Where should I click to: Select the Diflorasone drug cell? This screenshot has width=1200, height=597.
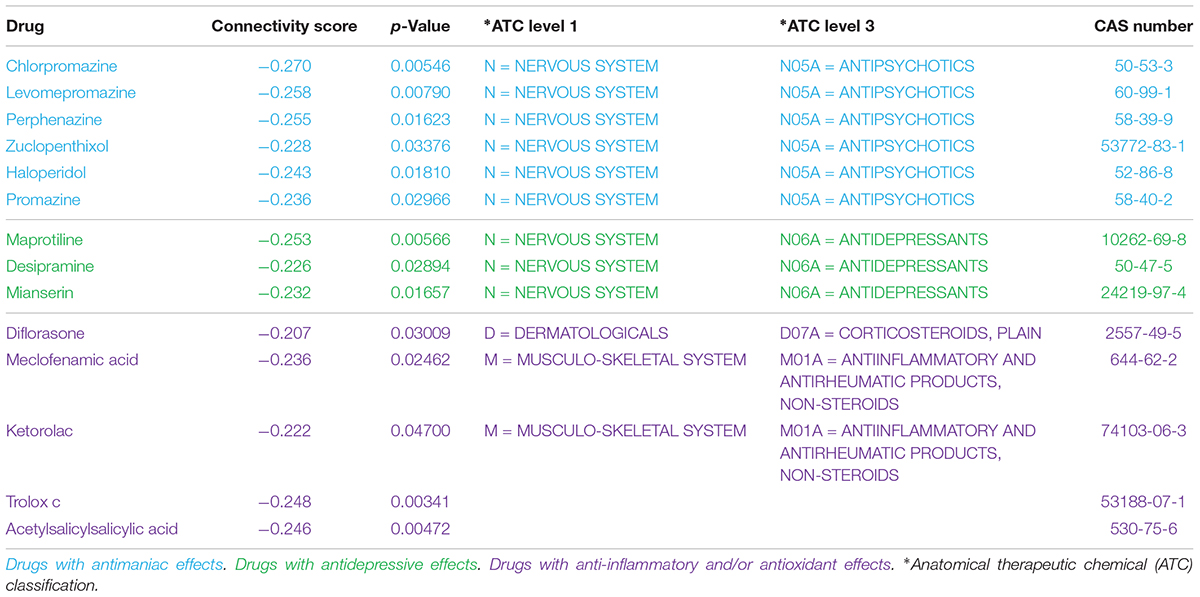click(x=47, y=333)
